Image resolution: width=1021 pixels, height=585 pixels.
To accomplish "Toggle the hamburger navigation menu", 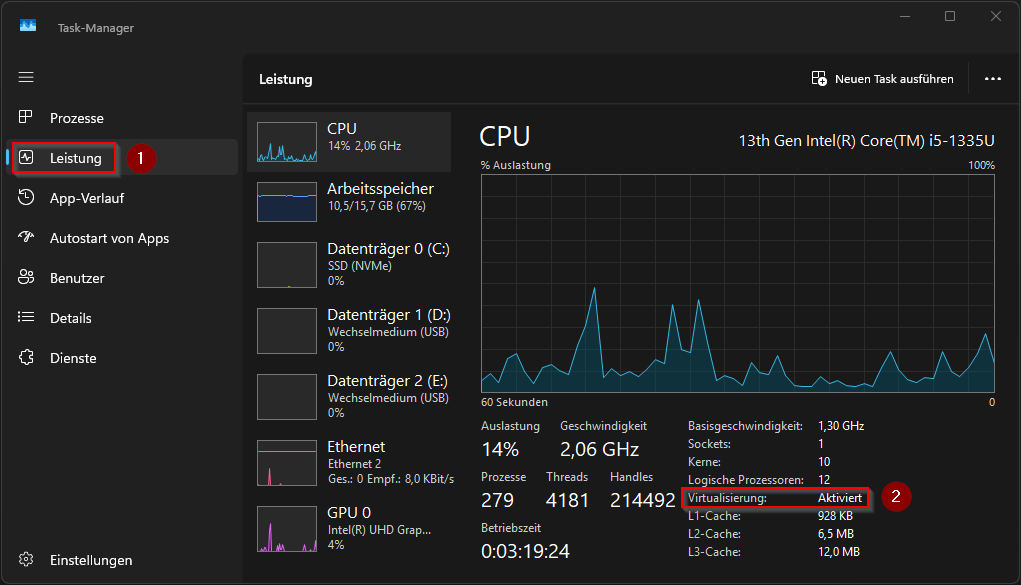I will point(26,77).
